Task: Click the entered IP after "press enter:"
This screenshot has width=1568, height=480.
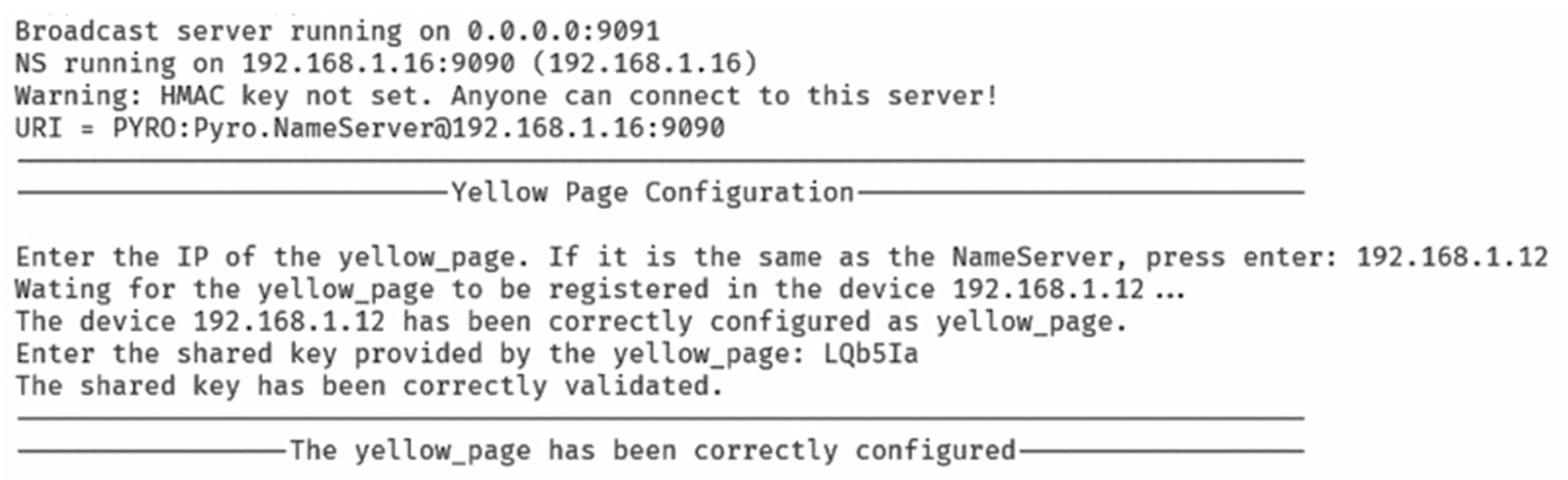Action: click(x=1452, y=258)
